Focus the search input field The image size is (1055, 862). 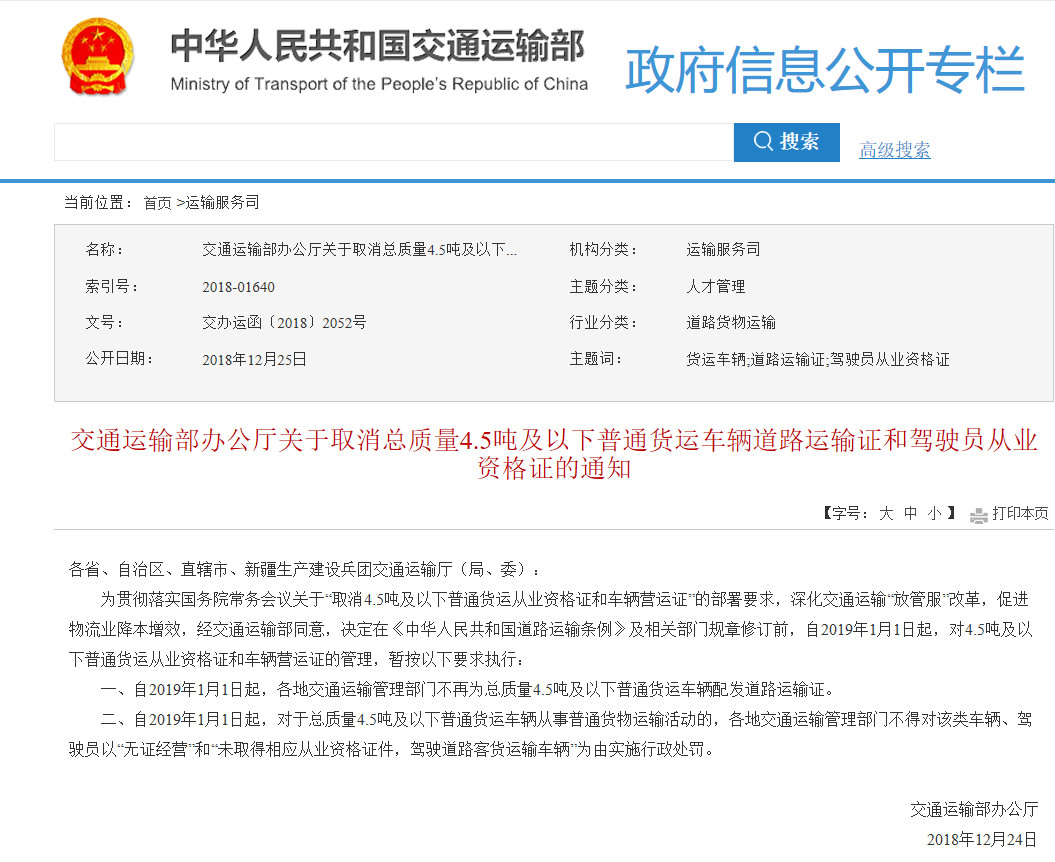coord(394,142)
